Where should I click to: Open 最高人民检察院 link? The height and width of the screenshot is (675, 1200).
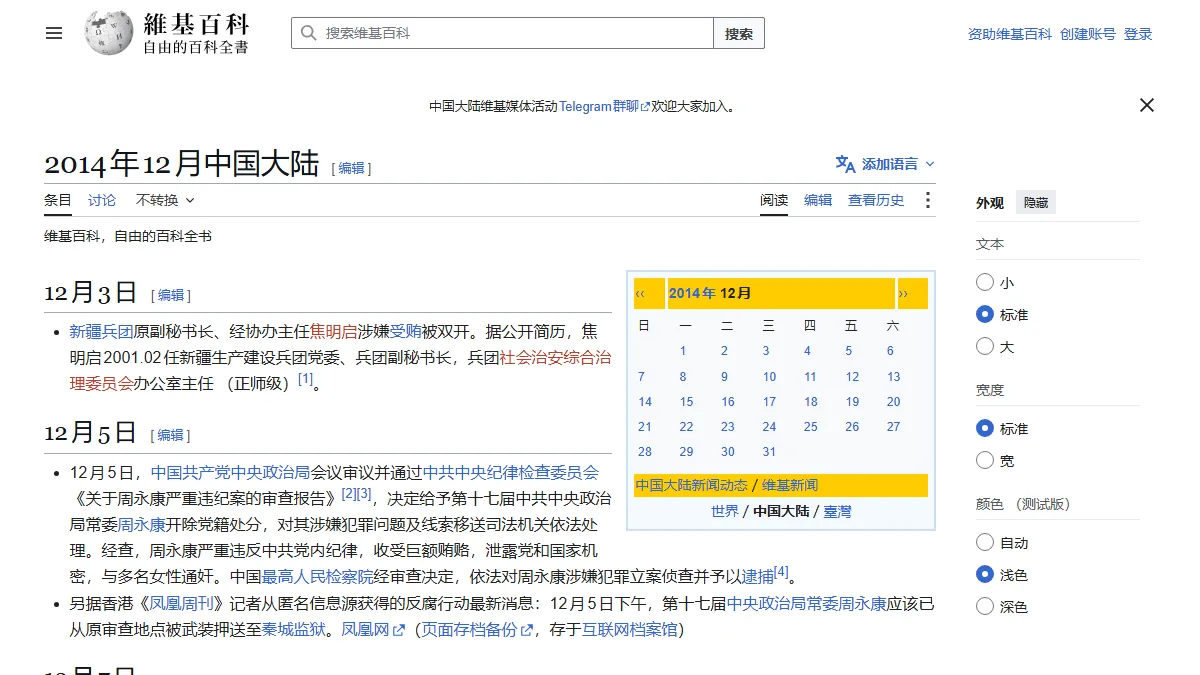pyautogui.click(x=317, y=576)
